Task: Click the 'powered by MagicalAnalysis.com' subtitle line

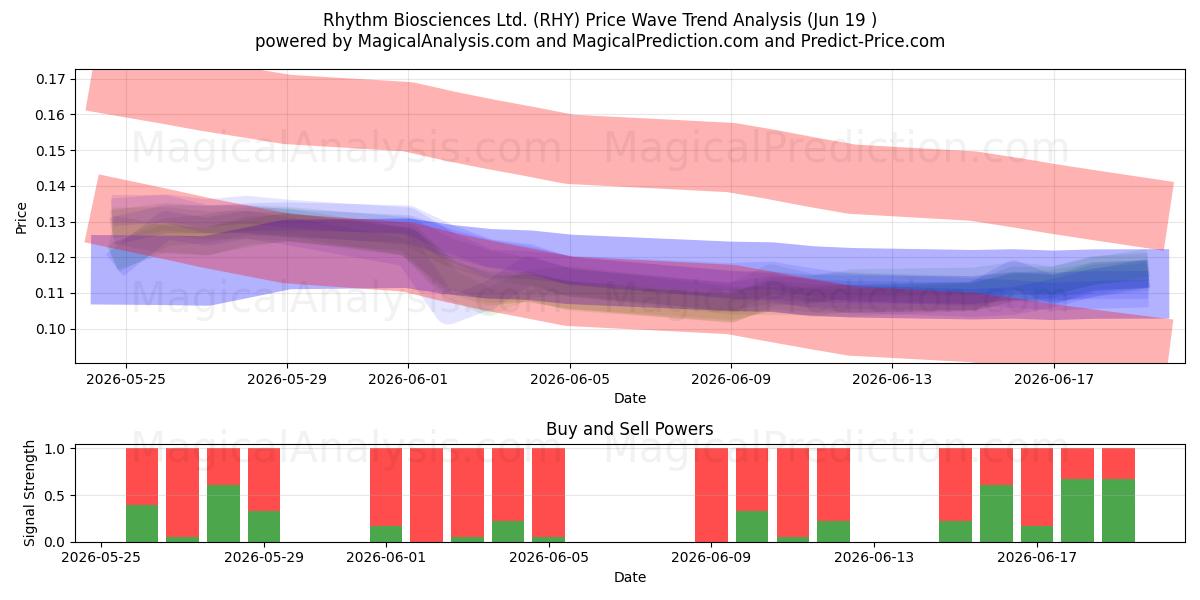Action: (600, 41)
